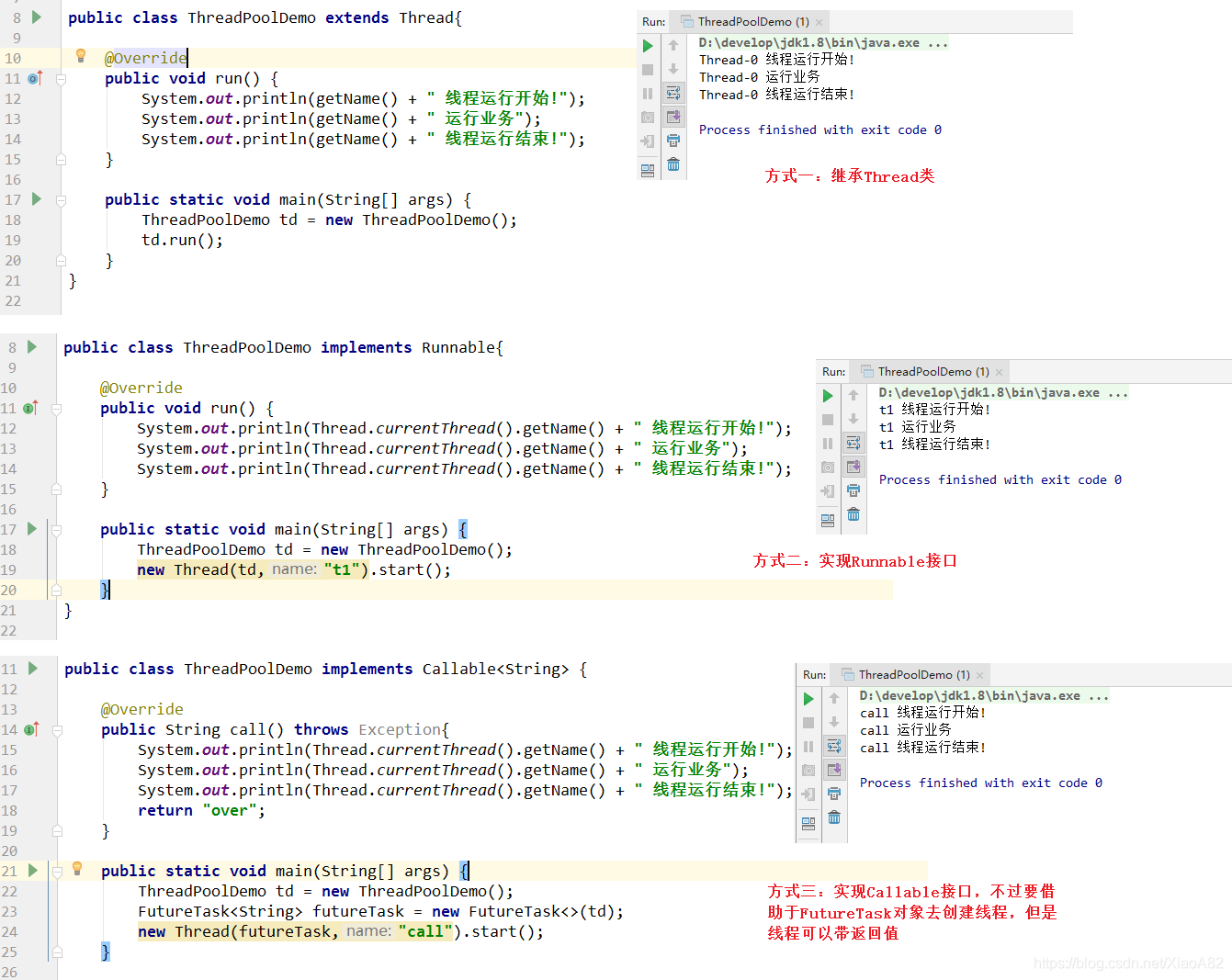Click 'td.run();' statement in the editor
The image size is (1232, 980).
[x=182, y=240]
